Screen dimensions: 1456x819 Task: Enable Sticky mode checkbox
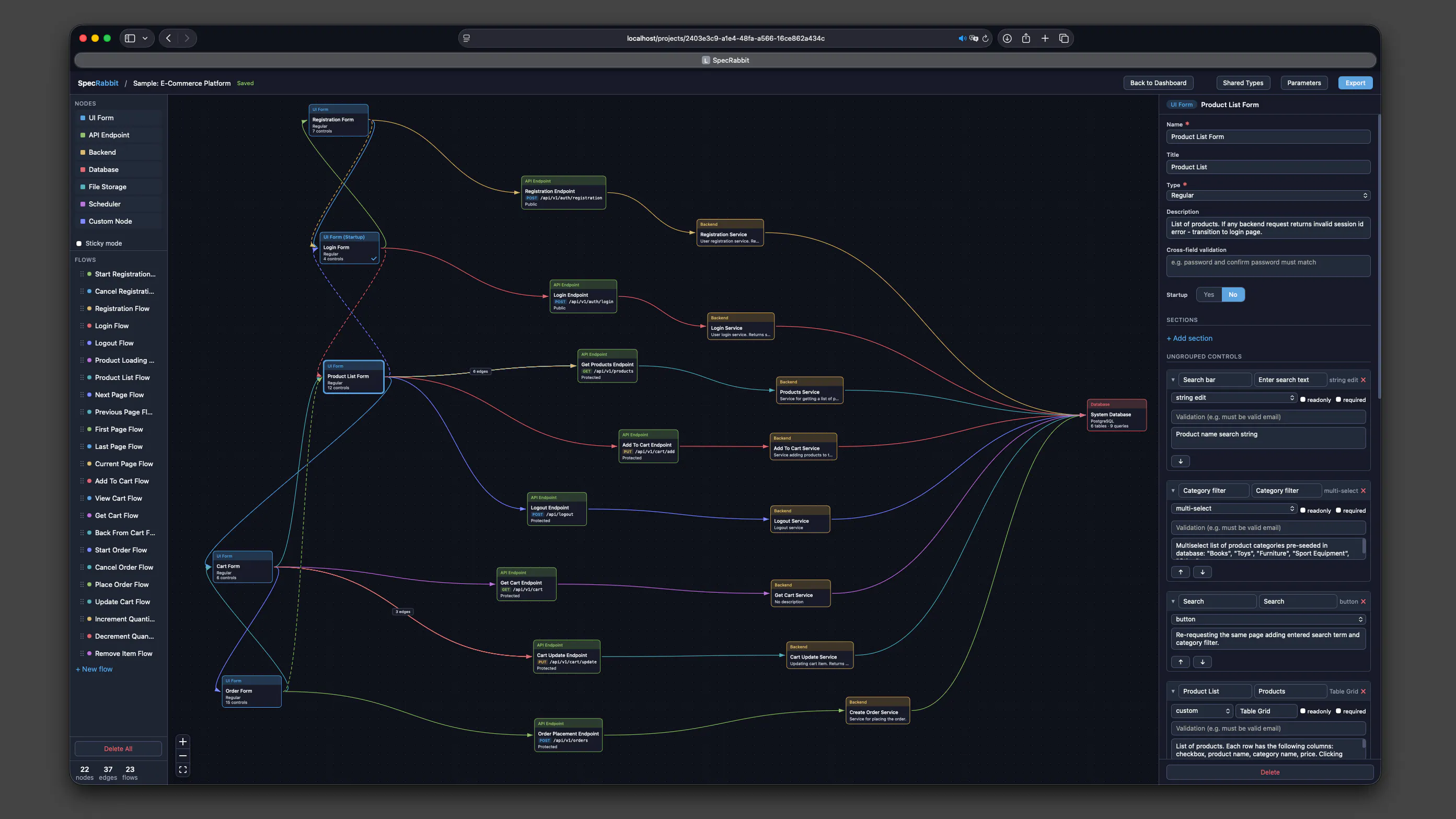click(x=79, y=244)
